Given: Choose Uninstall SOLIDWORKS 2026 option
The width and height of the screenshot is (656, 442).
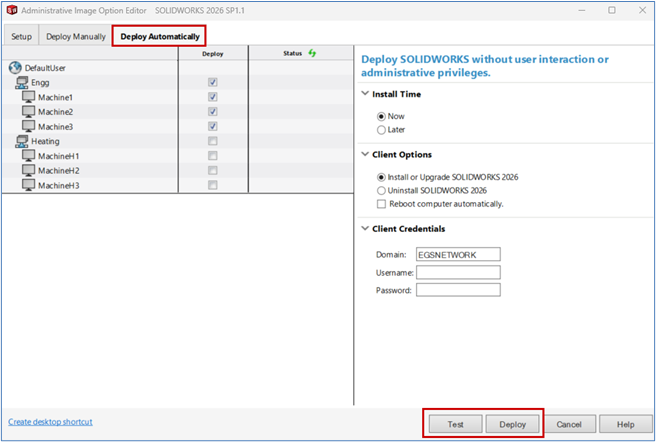Looking at the screenshot, I should (x=381, y=190).
